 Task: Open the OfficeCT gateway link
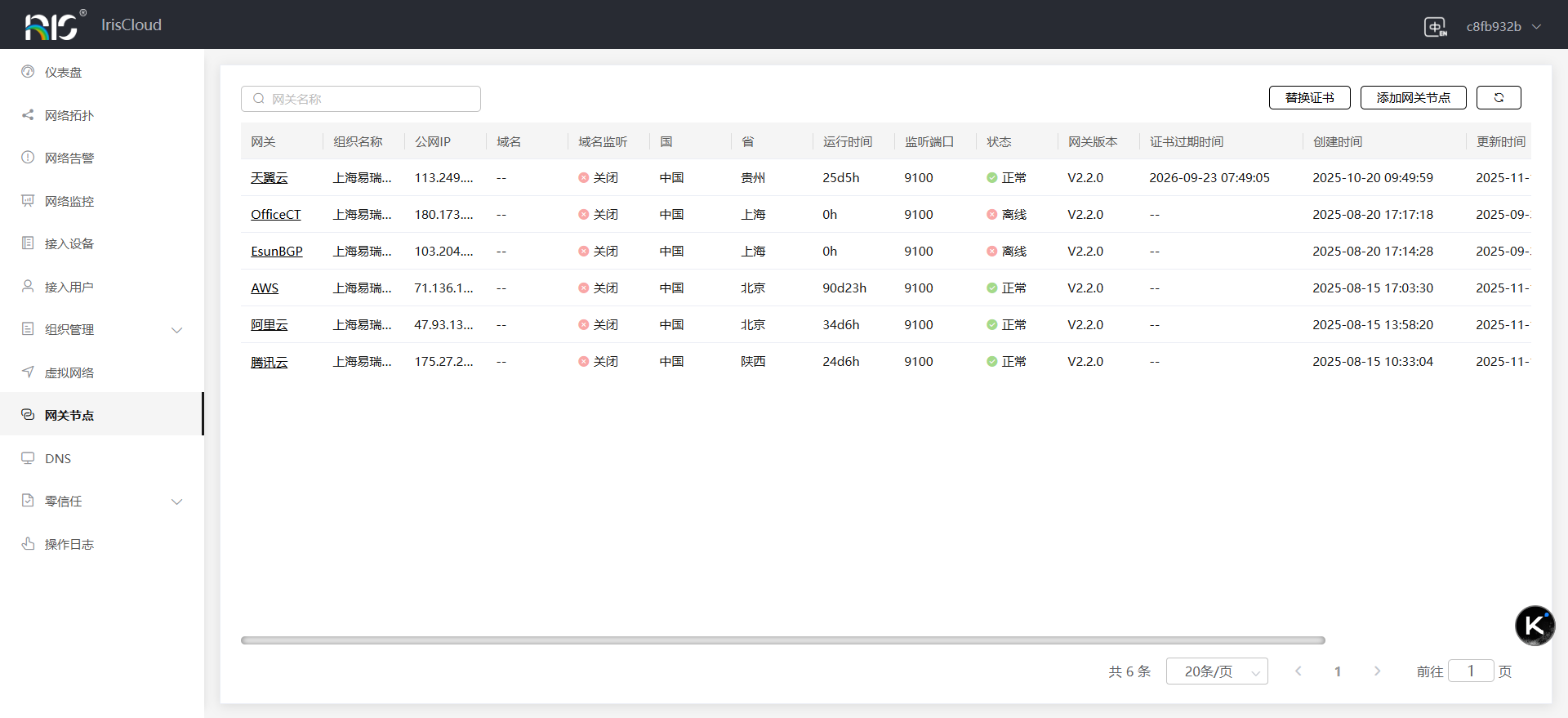coord(275,215)
